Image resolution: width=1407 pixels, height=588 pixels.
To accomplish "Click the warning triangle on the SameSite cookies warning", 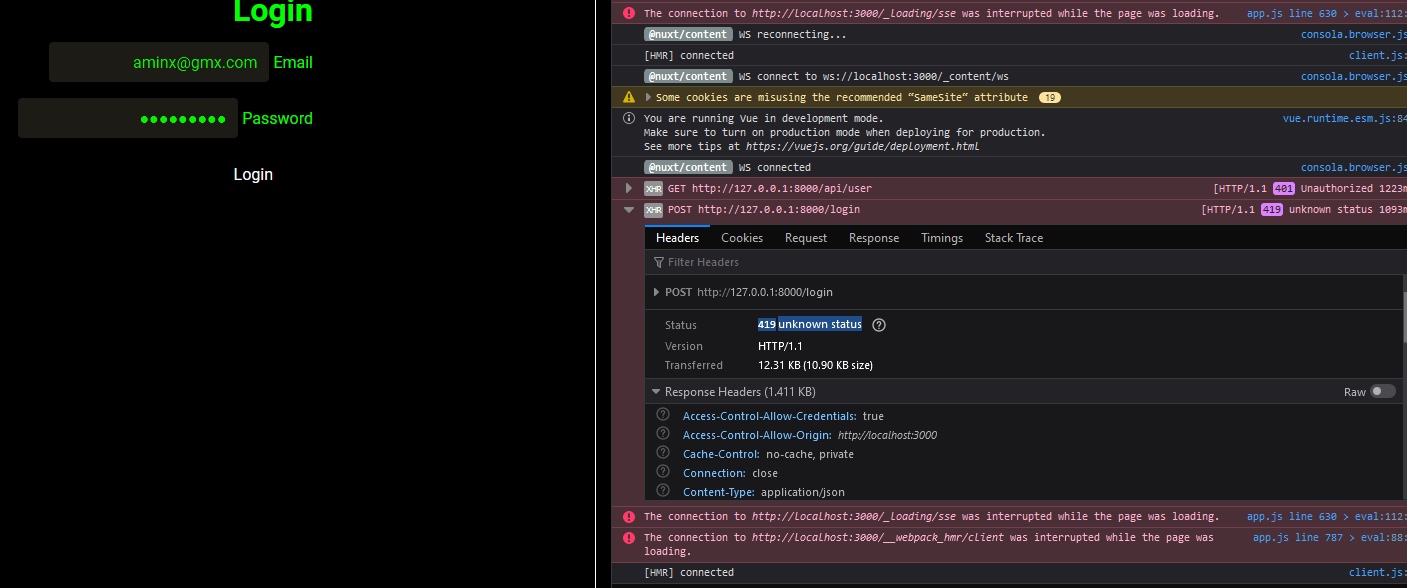I will 628,97.
